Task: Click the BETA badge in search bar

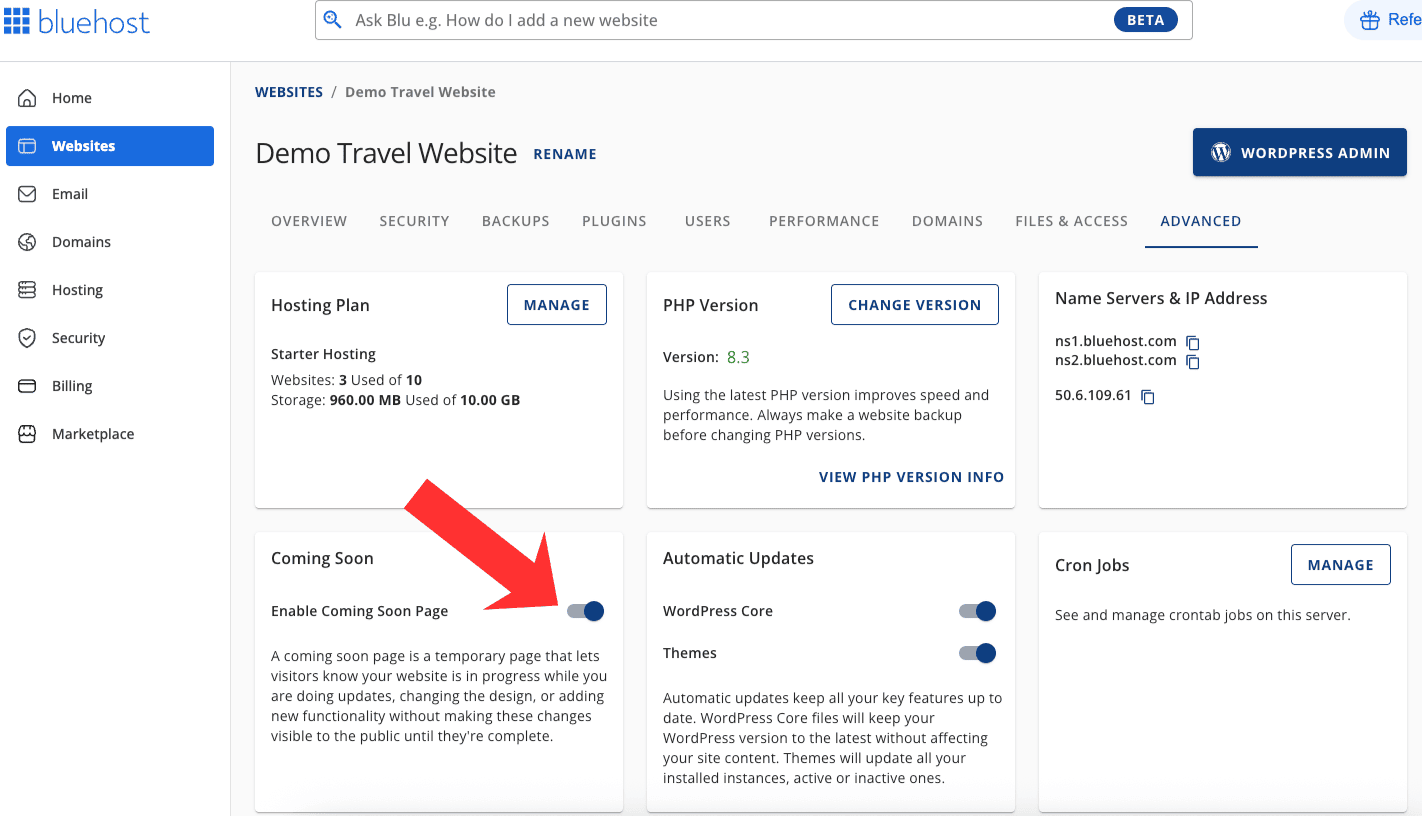Action: pyautogui.click(x=1146, y=20)
